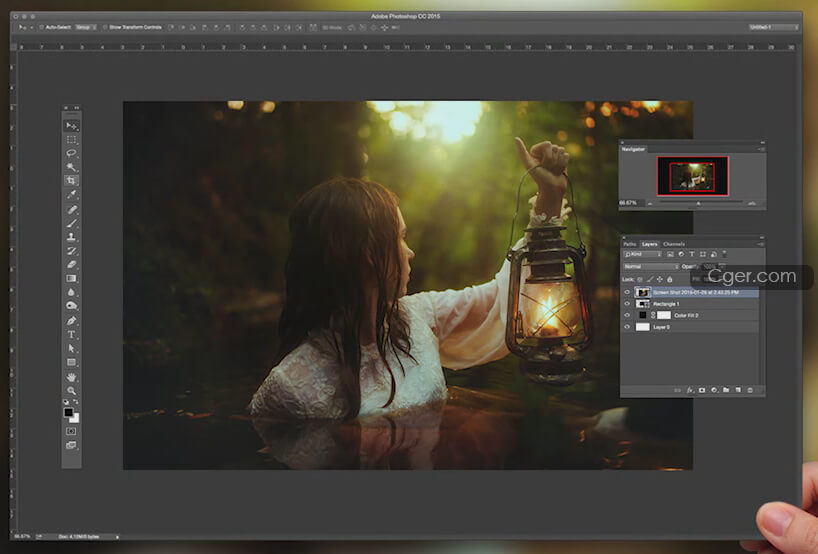
Task: Click the background color swatch
Action: (75, 418)
